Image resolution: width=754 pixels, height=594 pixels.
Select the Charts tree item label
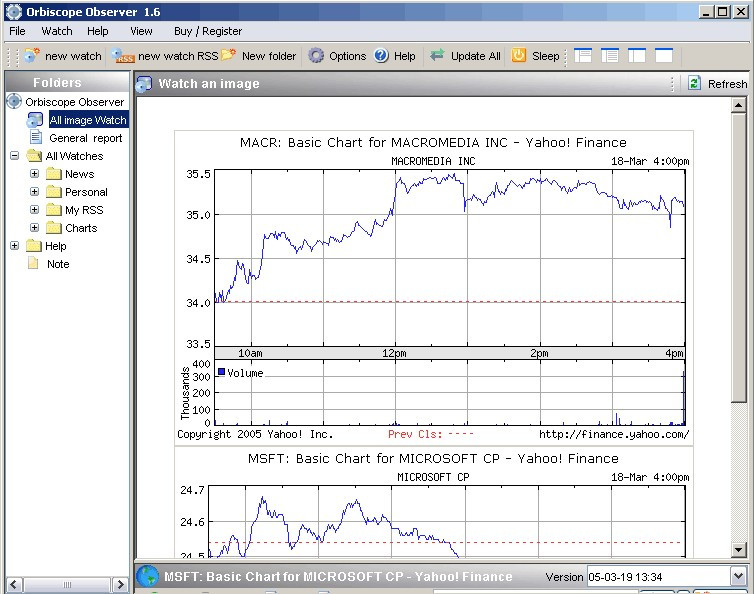pyautogui.click(x=81, y=228)
